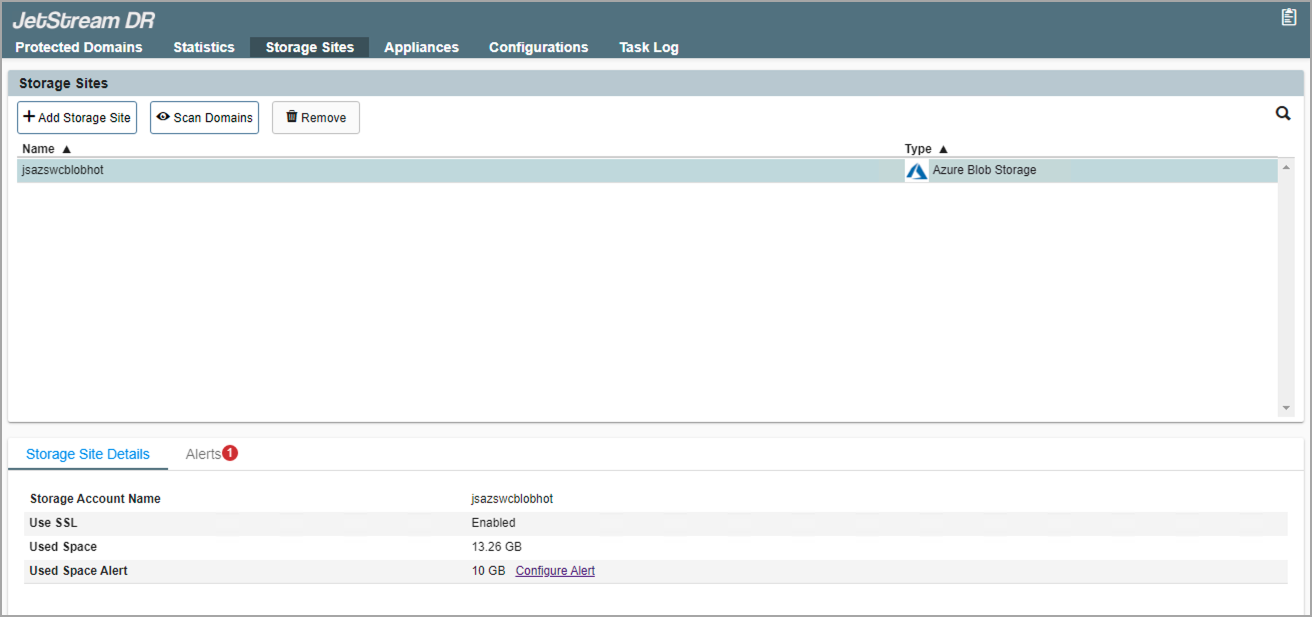Switch to the Statistics tab

204,47
